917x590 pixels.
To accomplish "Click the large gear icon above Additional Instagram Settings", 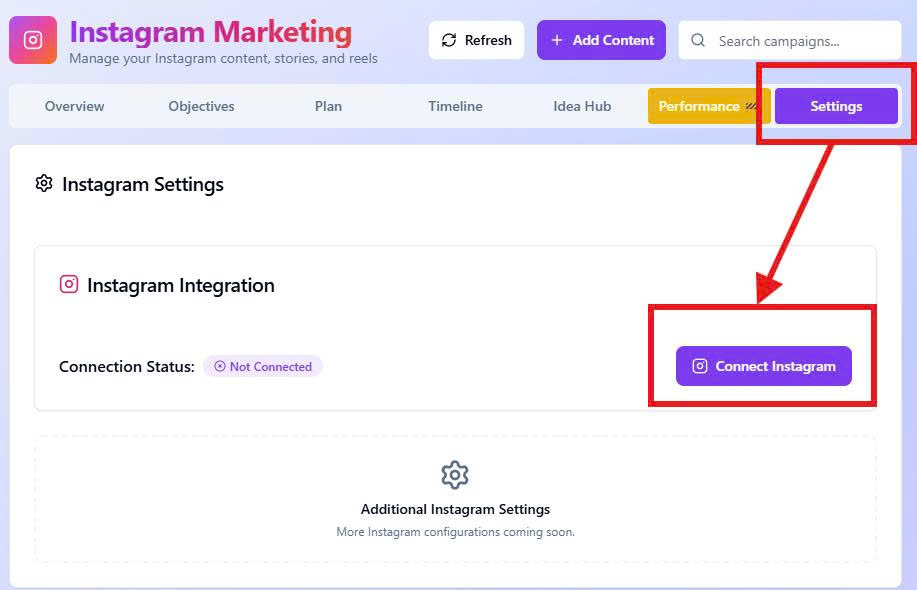I will tap(455, 474).
